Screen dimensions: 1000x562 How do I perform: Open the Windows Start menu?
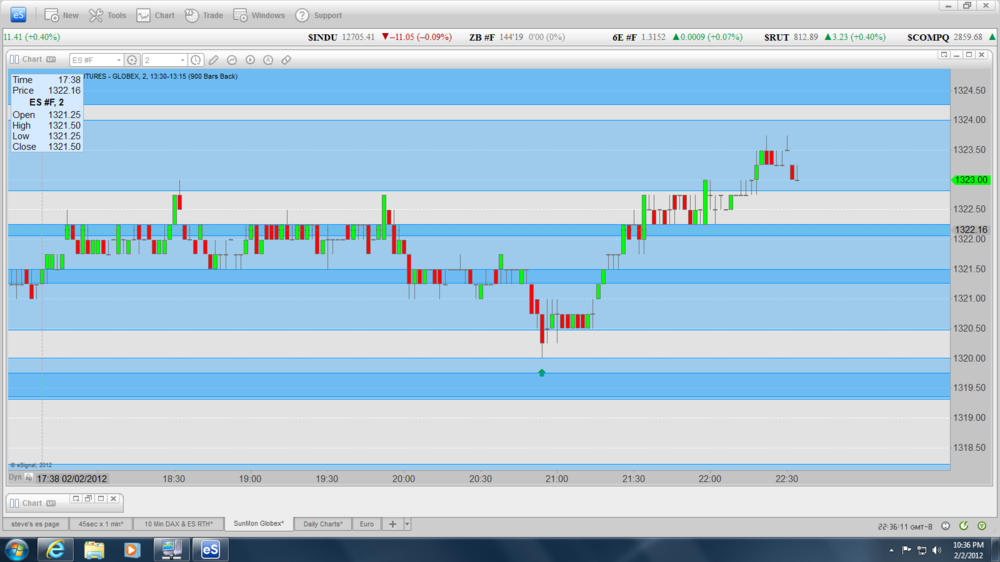click(16, 550)
